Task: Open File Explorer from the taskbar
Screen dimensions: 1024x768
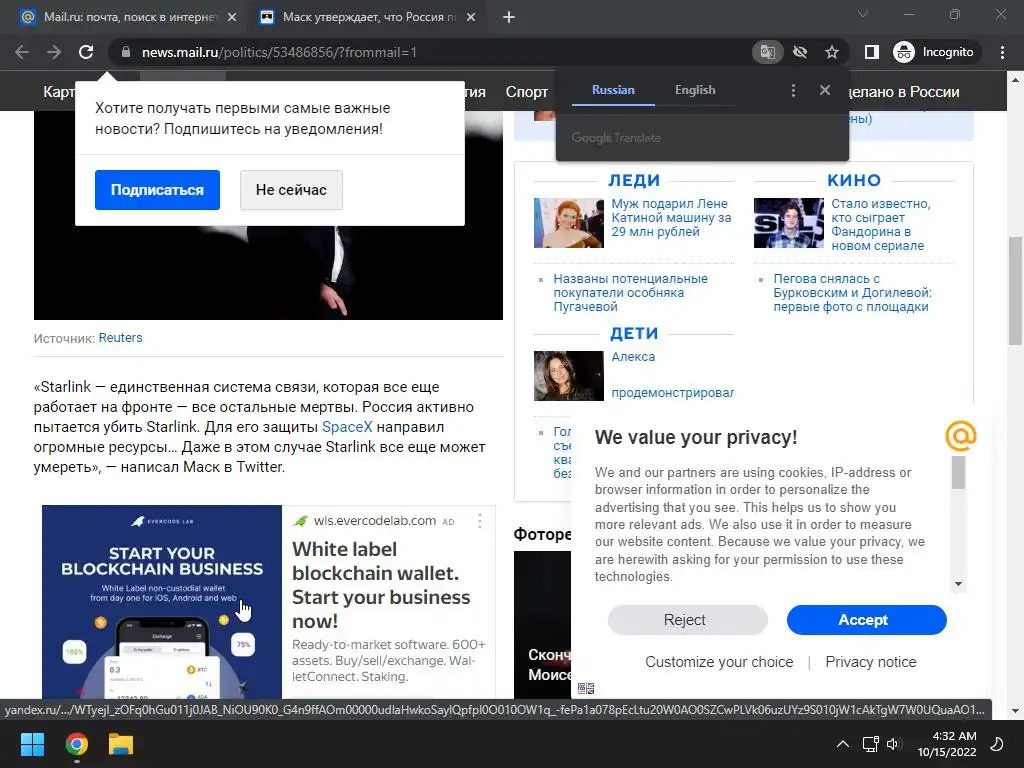Action: click(x=121, y=744)
